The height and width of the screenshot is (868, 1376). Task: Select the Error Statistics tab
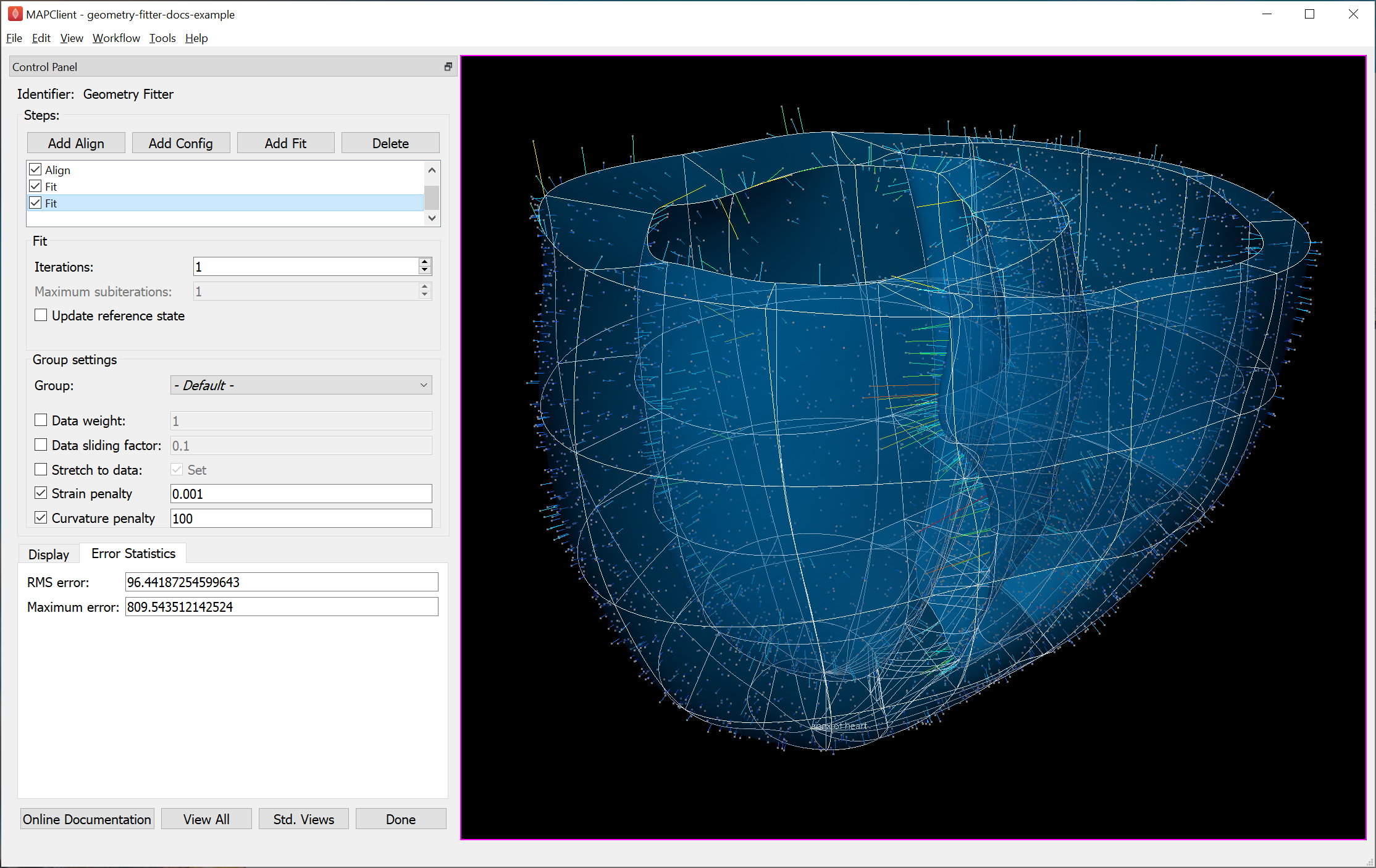133,554
